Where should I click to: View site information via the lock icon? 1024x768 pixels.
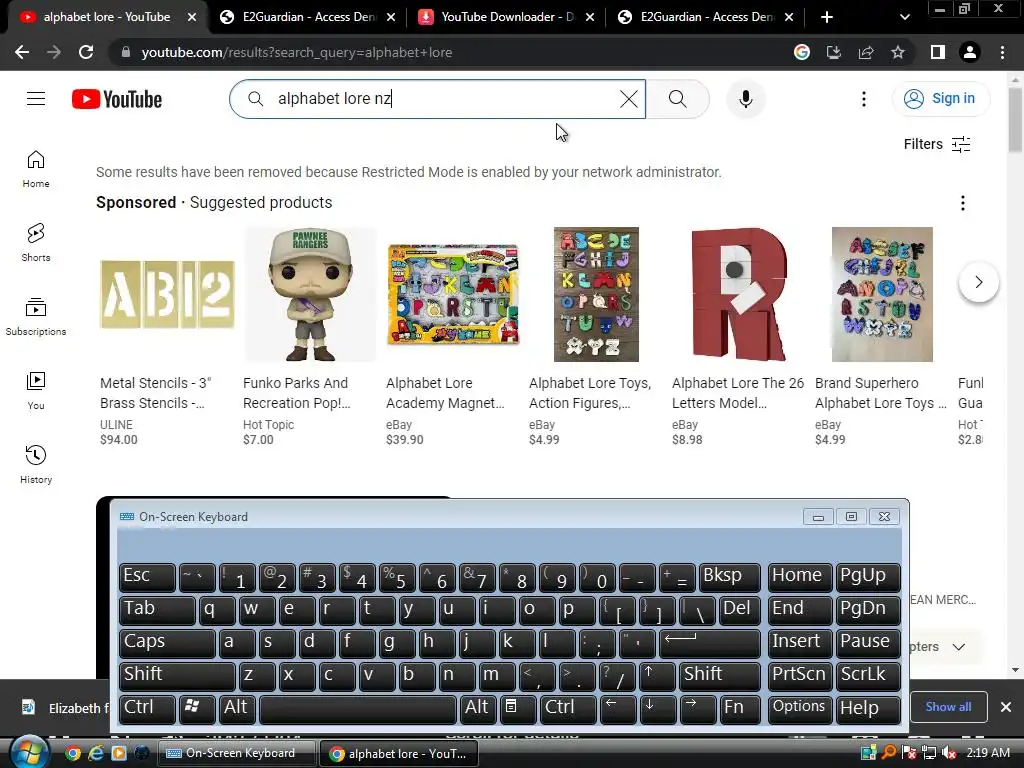(126, 52)
